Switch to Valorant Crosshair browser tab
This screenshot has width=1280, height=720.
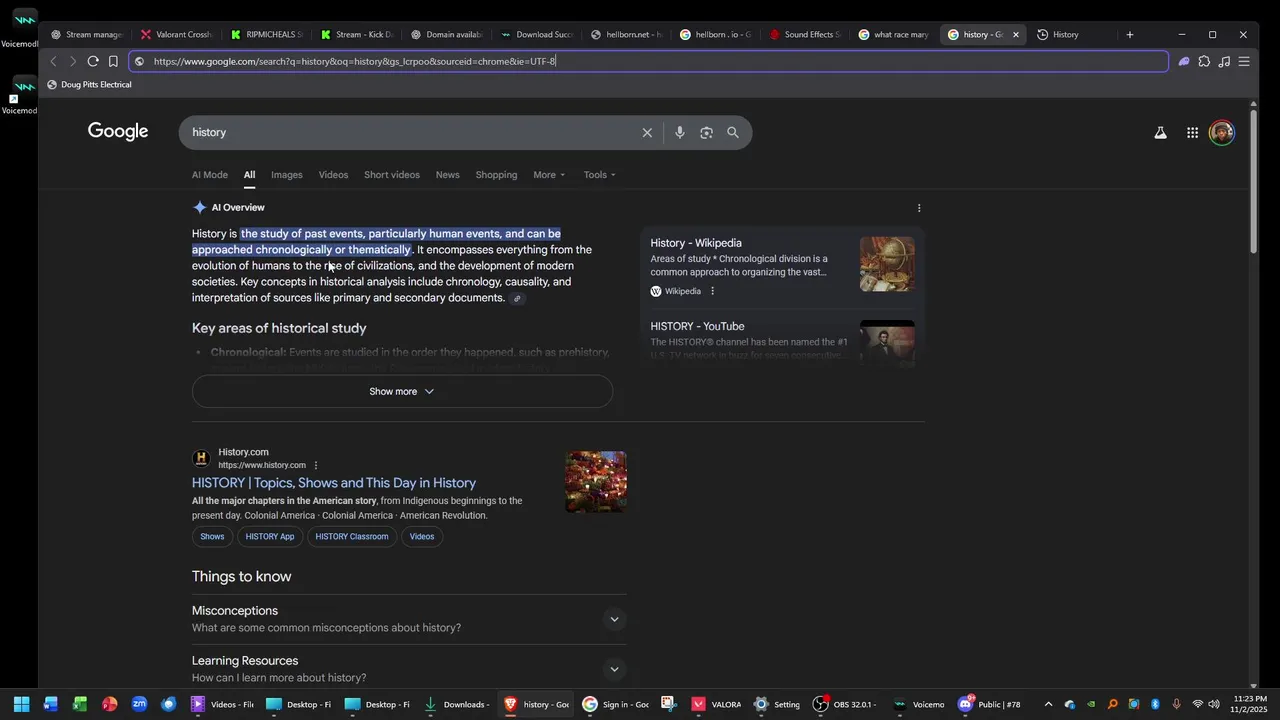(x=176, y=34)
